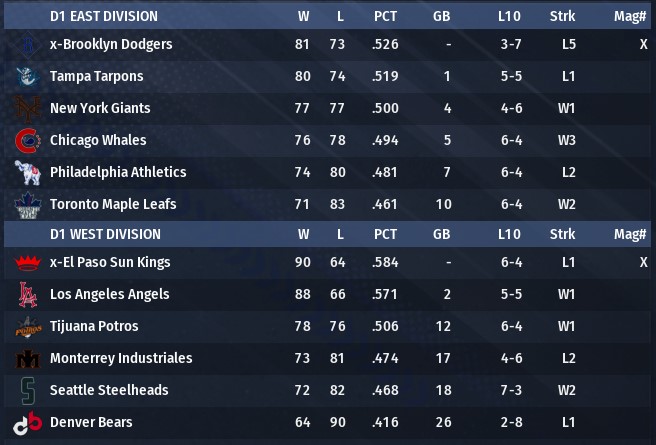
Task: Click the New York Giants logo
Action: (x=25, y=109)
